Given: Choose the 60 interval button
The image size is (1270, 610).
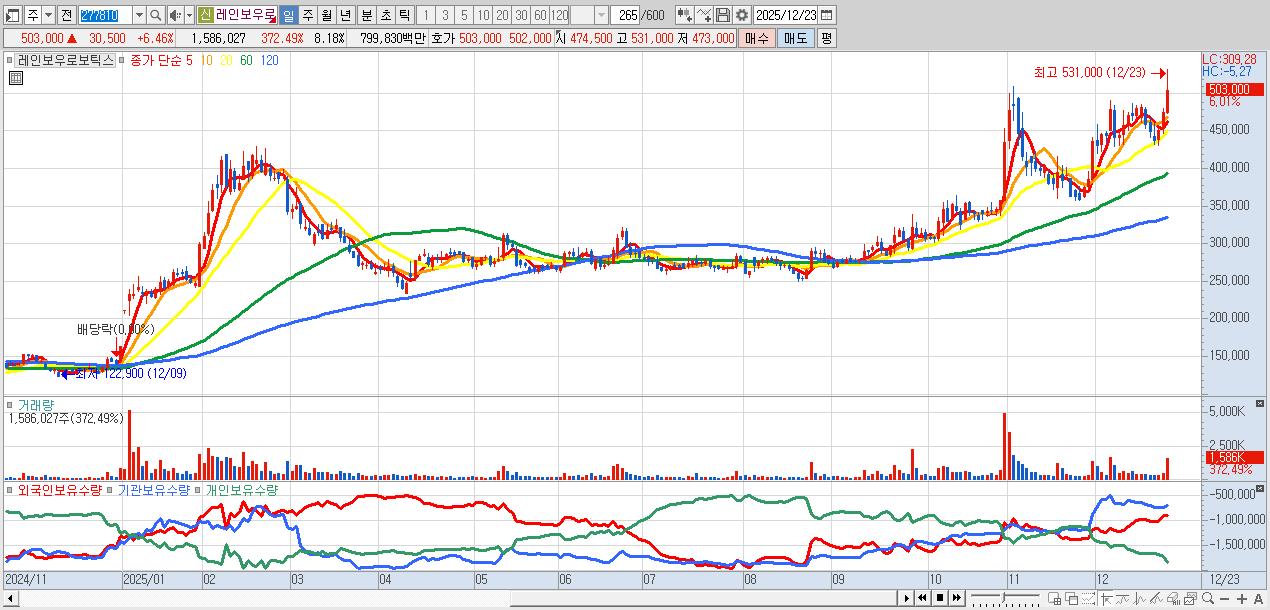Looking at the screenshot, I should (540, 15).
